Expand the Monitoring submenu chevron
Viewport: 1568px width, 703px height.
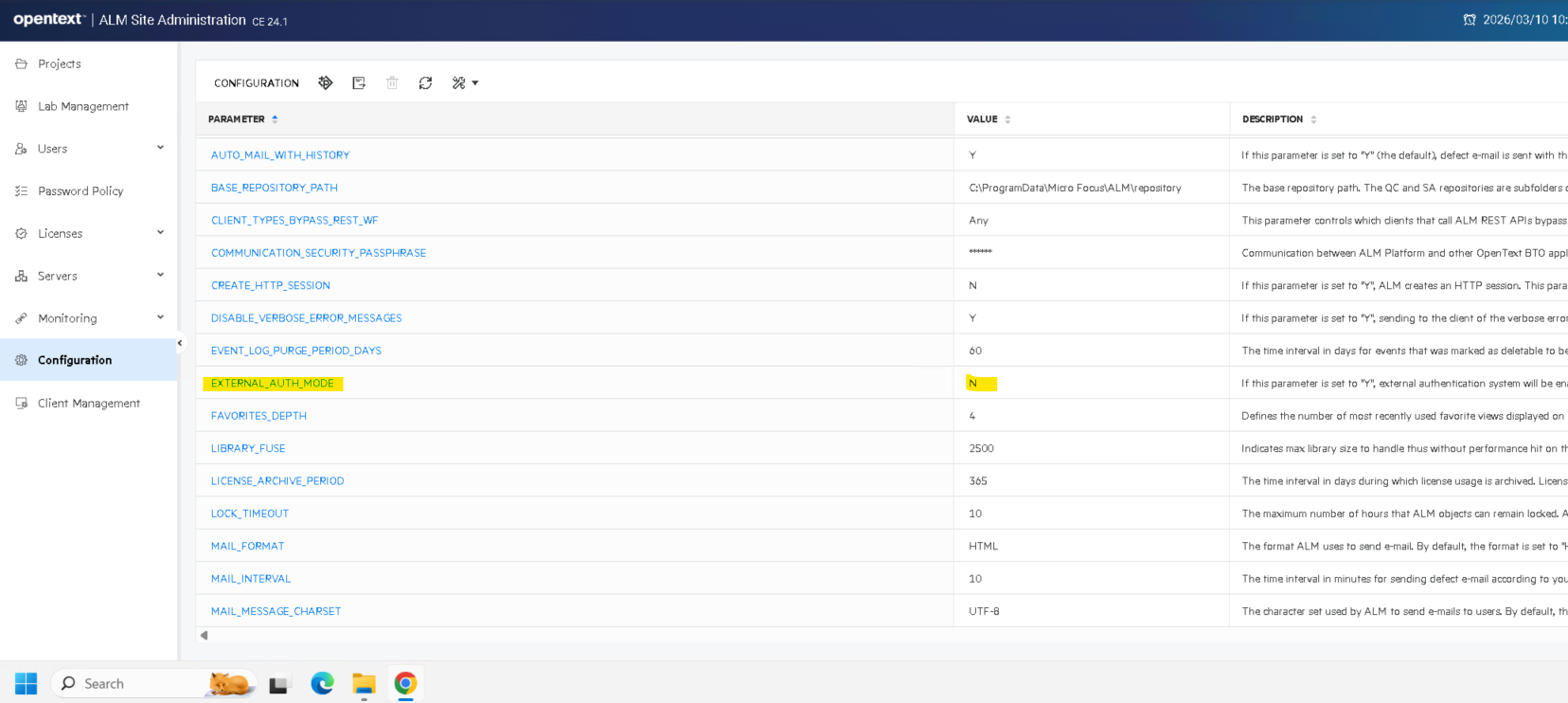[160, 317]
